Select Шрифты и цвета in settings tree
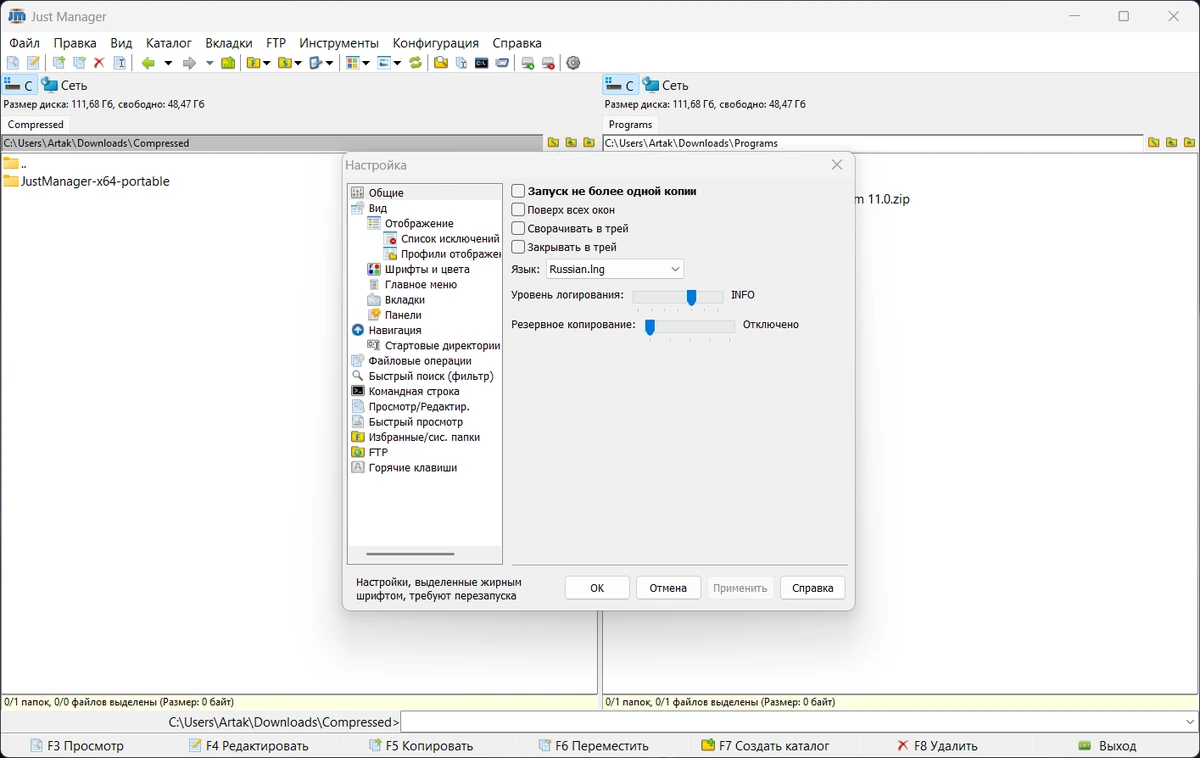This screenshot has width=1200, height=758. click(427, 269)
